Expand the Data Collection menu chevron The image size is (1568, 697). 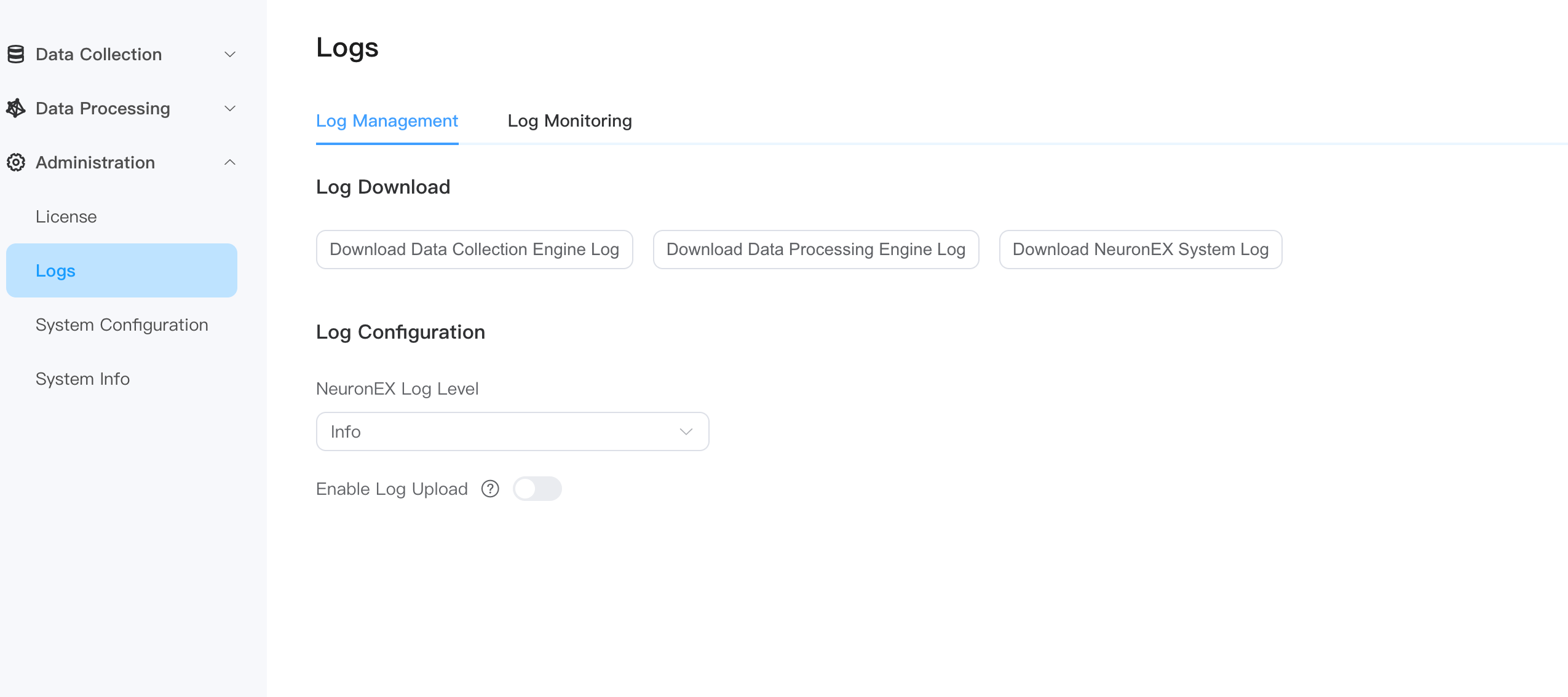pyautogui.click(x=230, y=54)
